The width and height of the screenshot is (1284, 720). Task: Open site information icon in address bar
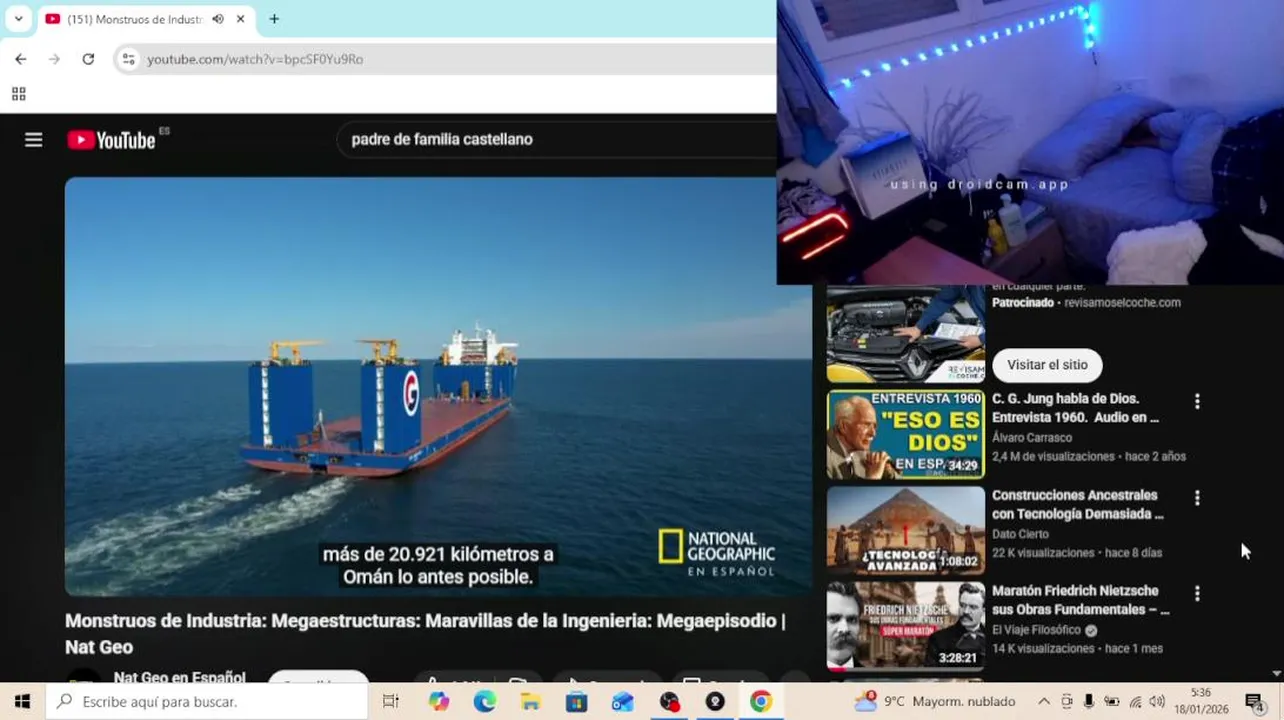tap(128, 59)
